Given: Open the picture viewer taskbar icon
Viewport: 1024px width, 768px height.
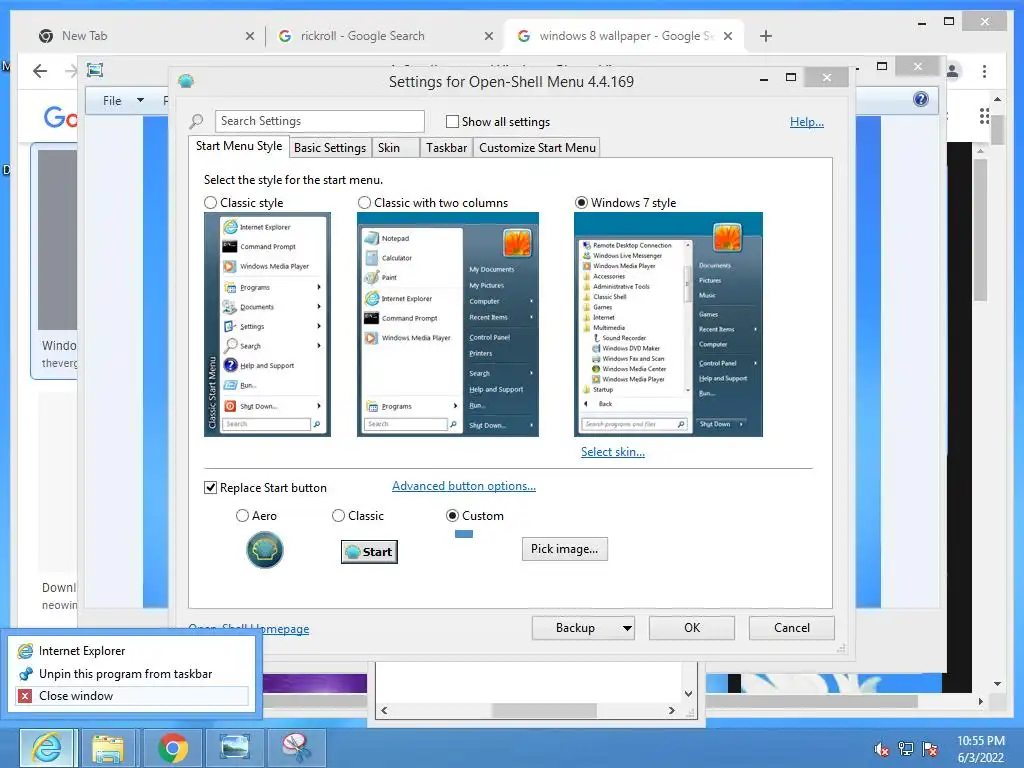Looking at the screenshot, I should pyautogui.click(x=234, y=748).
